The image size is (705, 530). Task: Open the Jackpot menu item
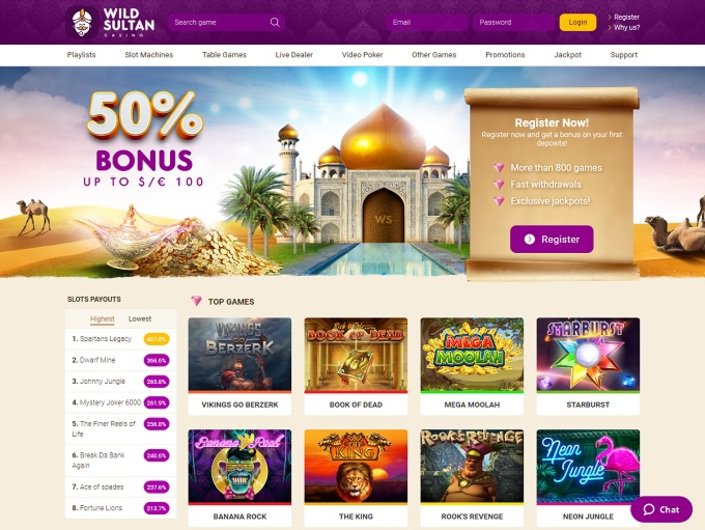[567, 55]
